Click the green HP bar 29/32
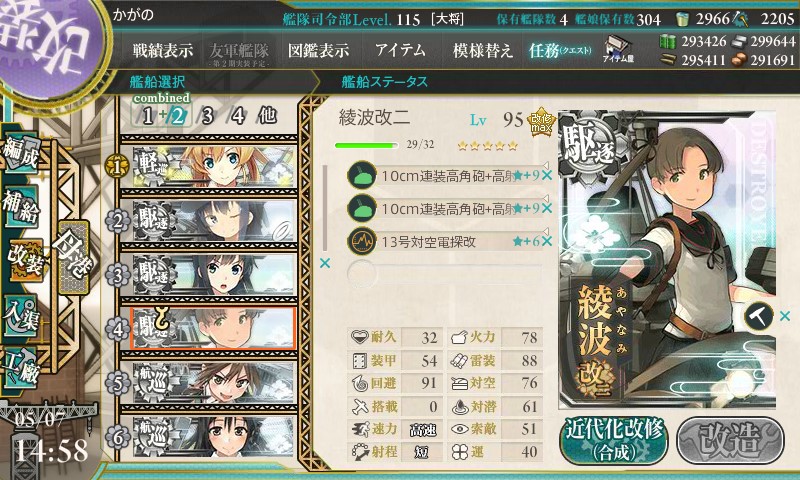 pos(366,145)
